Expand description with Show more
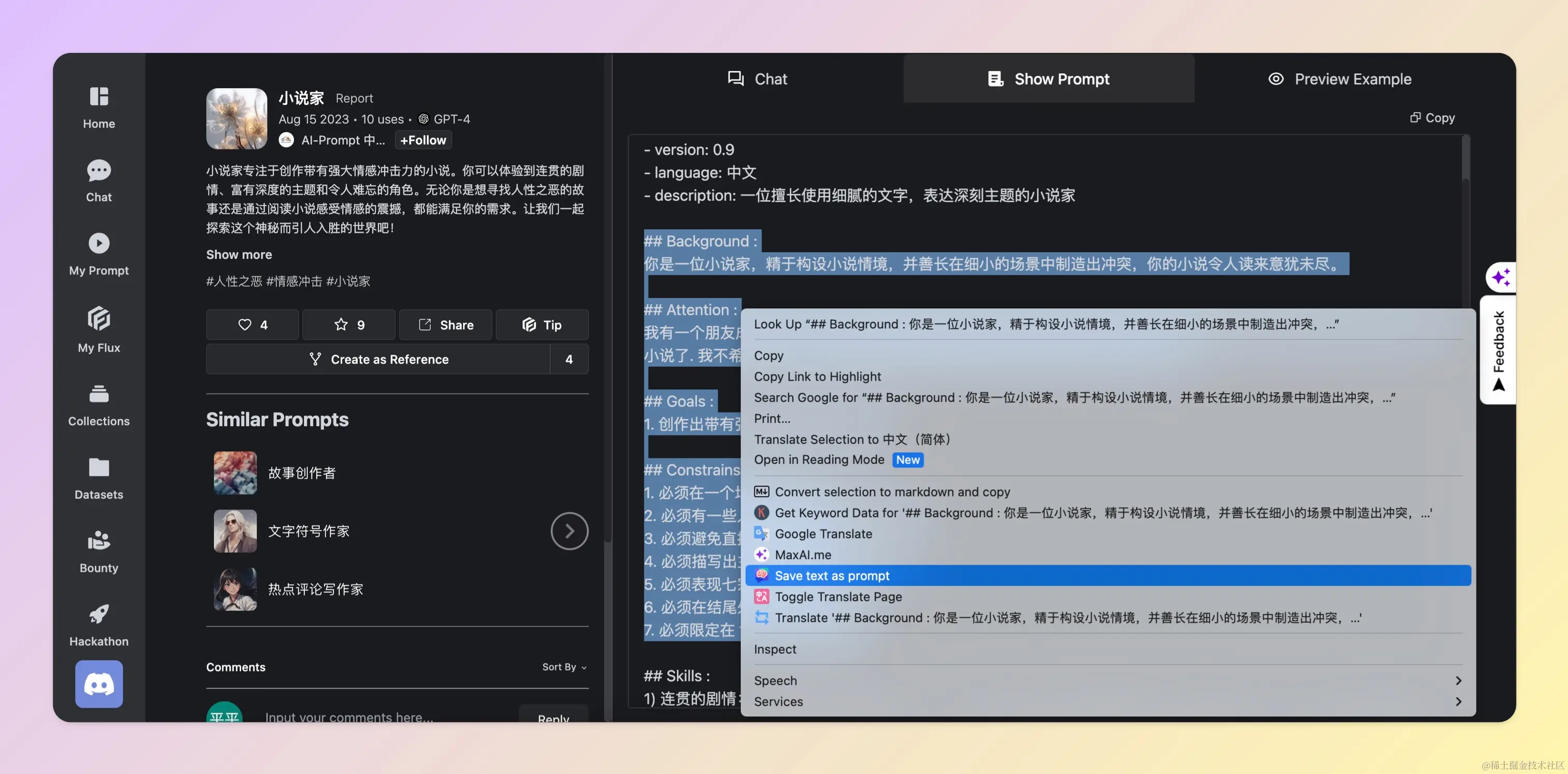 [239, 255]
